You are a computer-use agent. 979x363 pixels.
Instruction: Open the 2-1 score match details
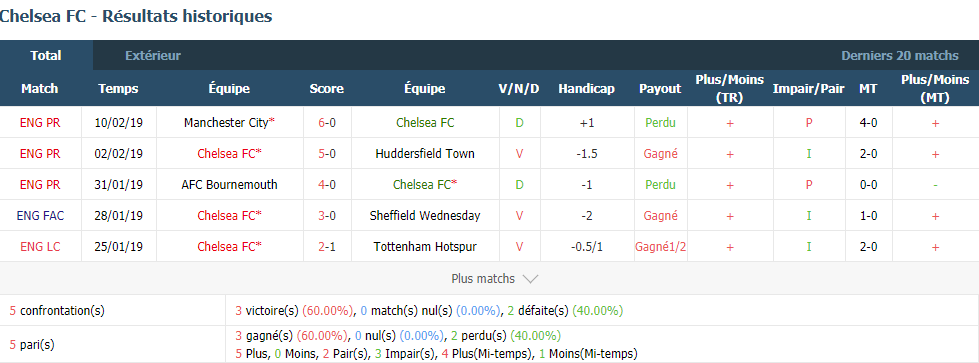[x=327, y=247]
